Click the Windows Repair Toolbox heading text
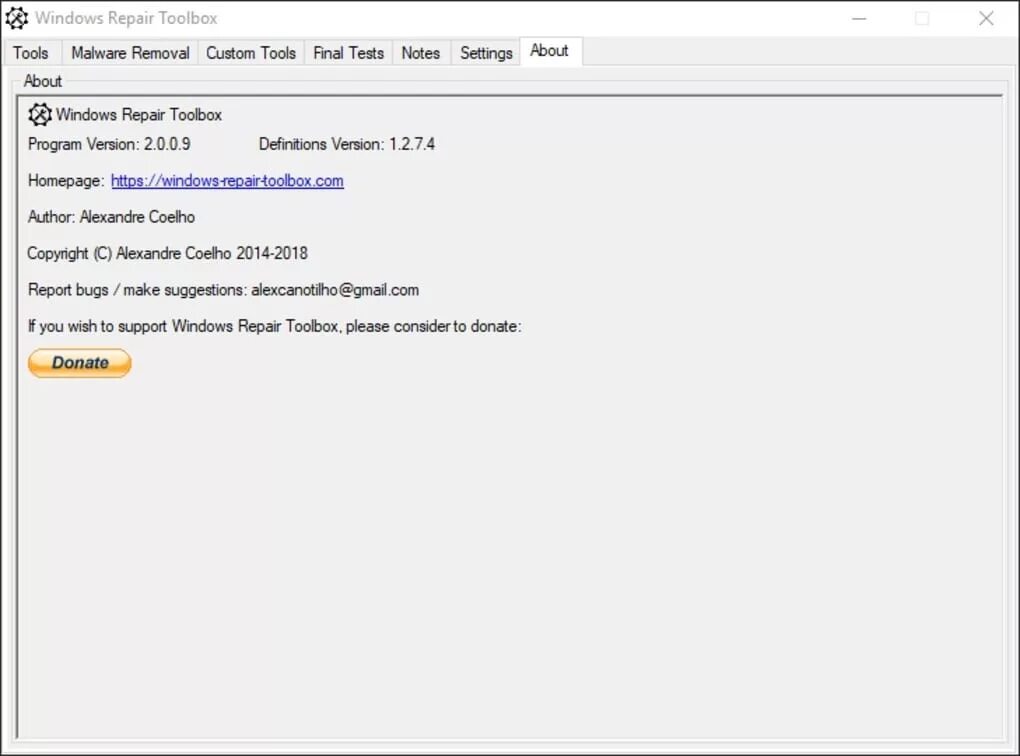1020x756 pixels. (x=139, y=115)
